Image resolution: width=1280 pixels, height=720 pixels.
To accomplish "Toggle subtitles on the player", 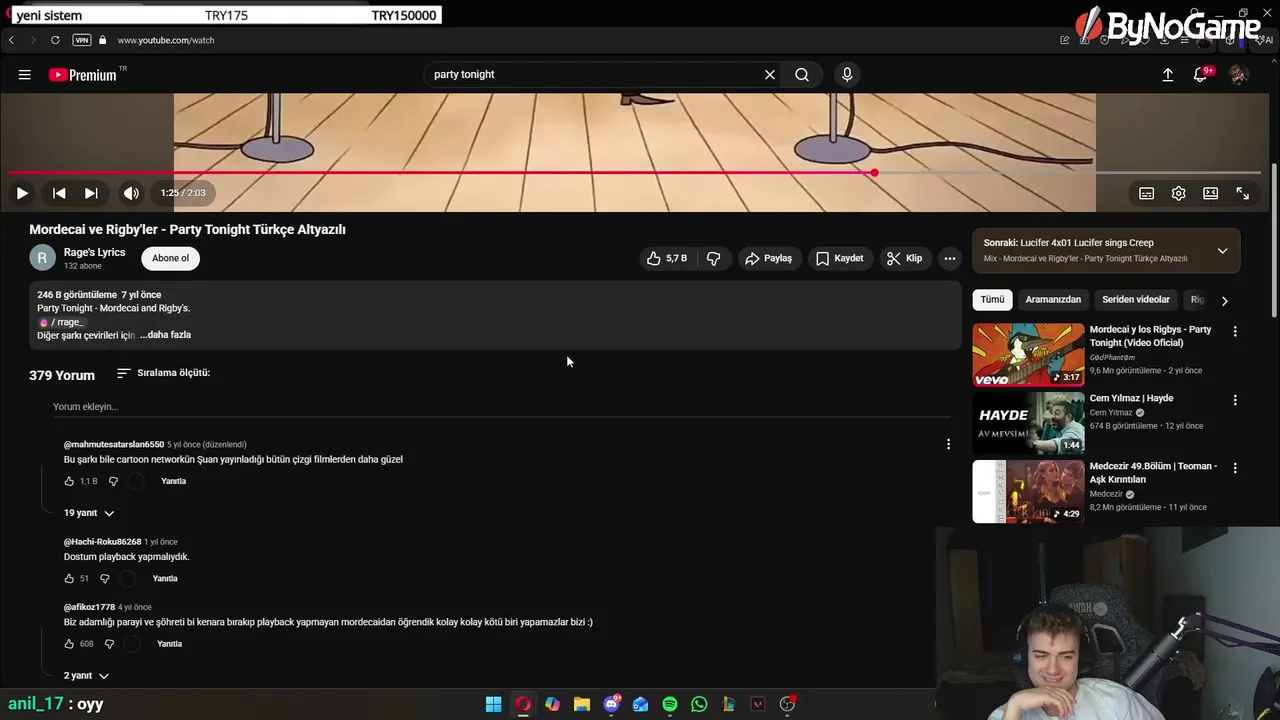I will coord(1147,193).
